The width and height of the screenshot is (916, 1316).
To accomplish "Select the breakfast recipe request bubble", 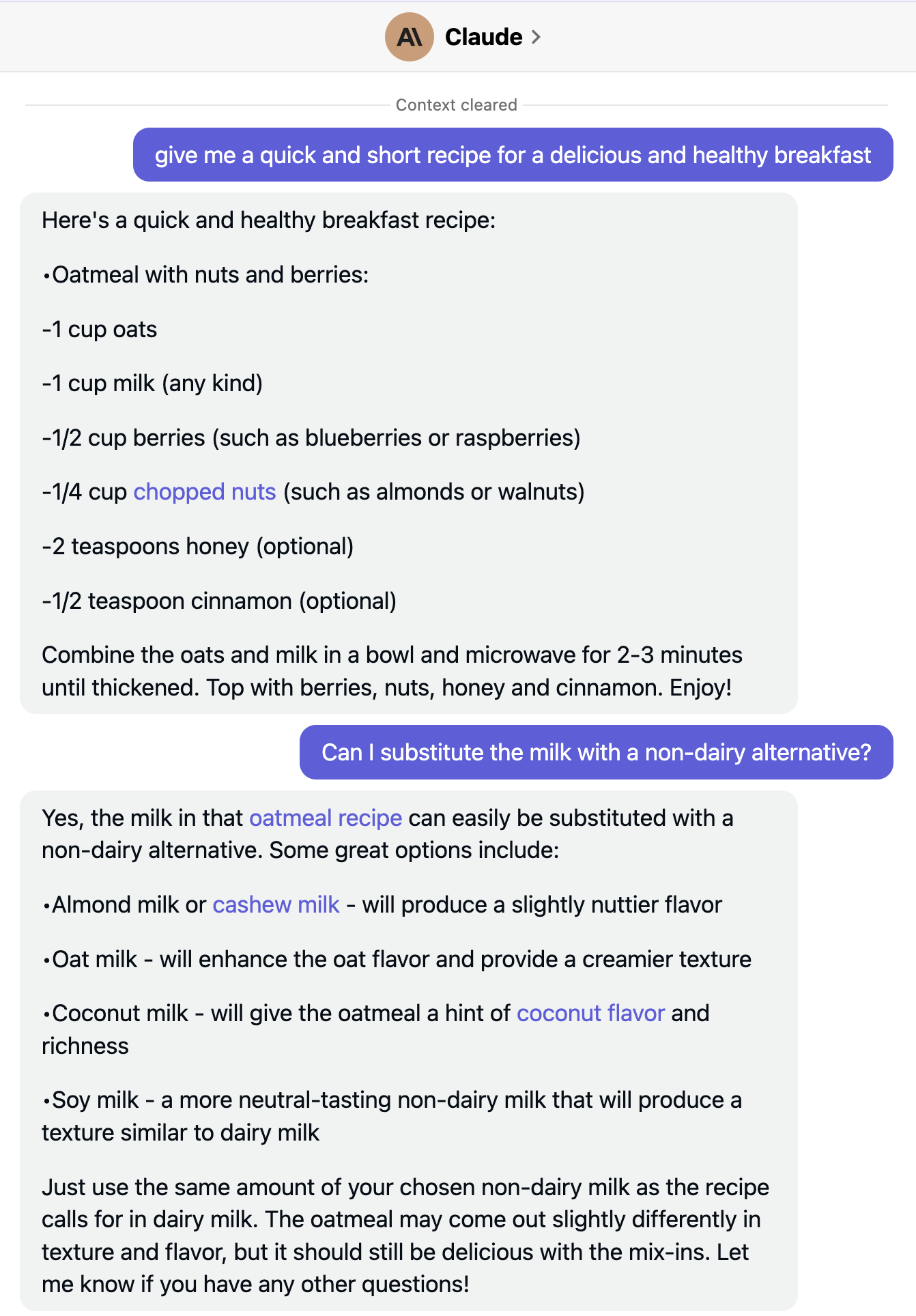I will coord(513,155).
